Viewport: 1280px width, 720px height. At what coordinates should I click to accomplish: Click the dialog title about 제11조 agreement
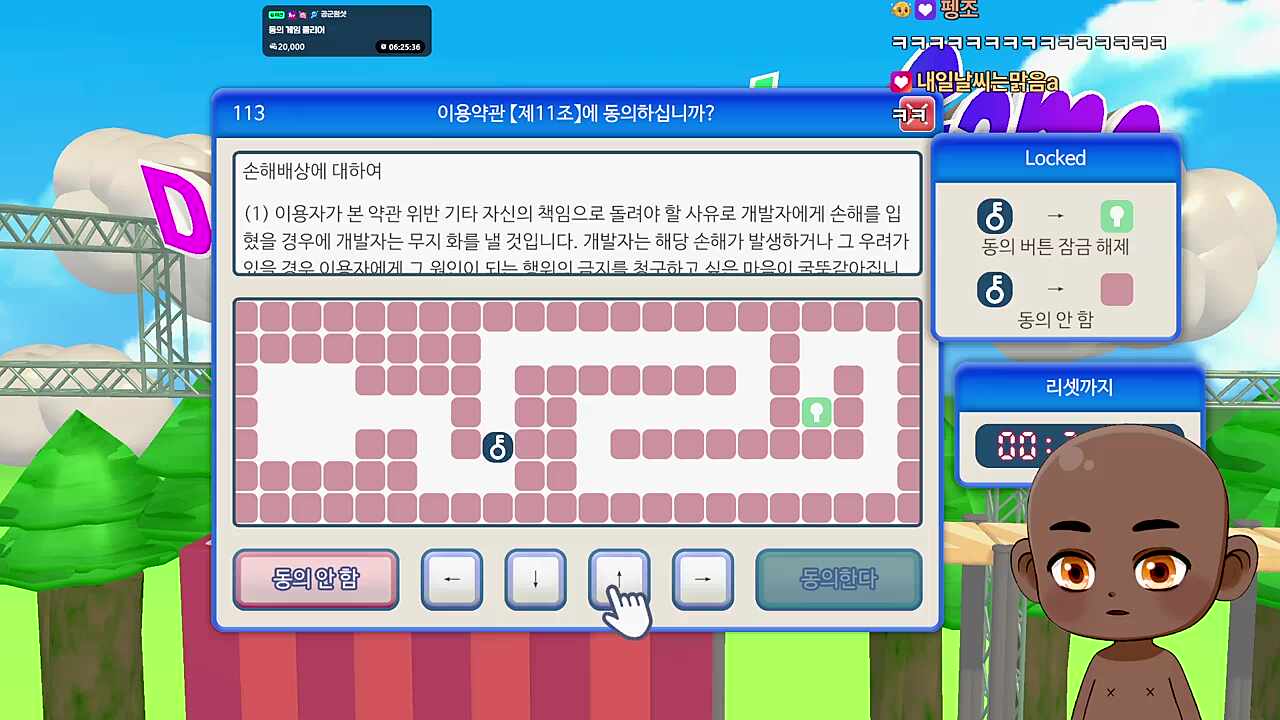click(x=575, y=113)
